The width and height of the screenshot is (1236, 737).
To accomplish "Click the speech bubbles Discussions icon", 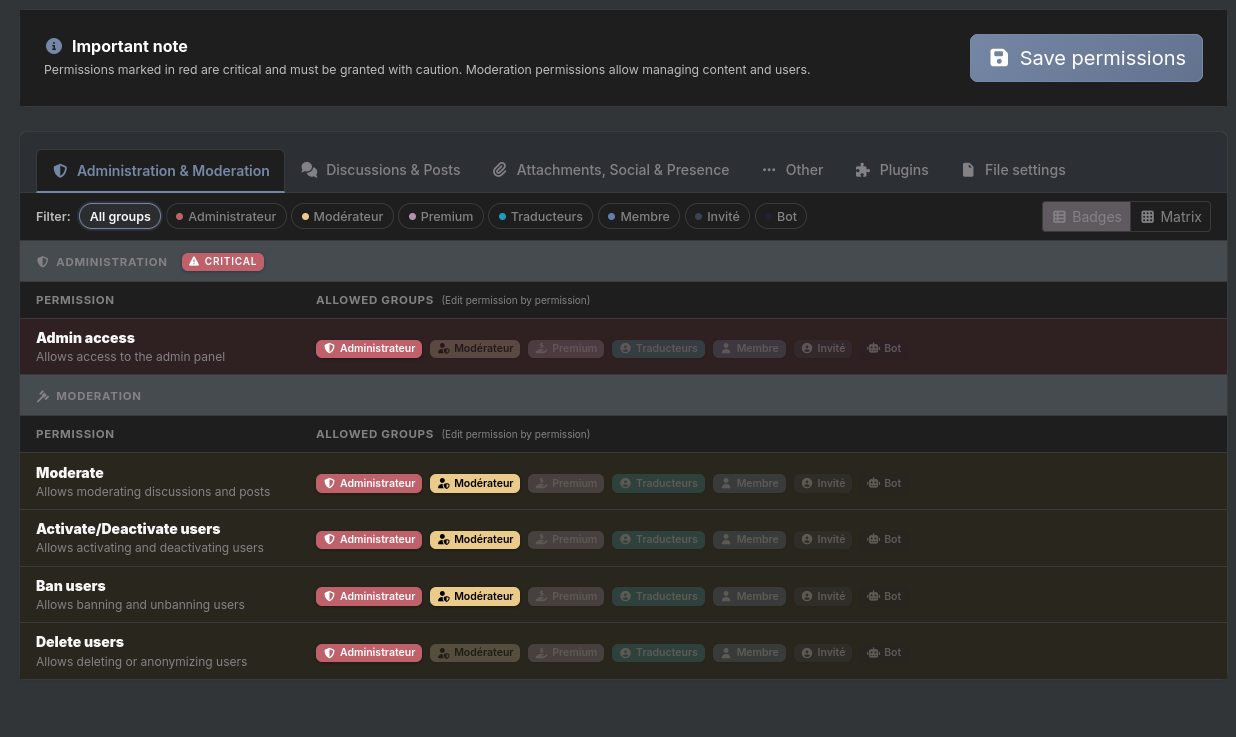I will (310, 170).
